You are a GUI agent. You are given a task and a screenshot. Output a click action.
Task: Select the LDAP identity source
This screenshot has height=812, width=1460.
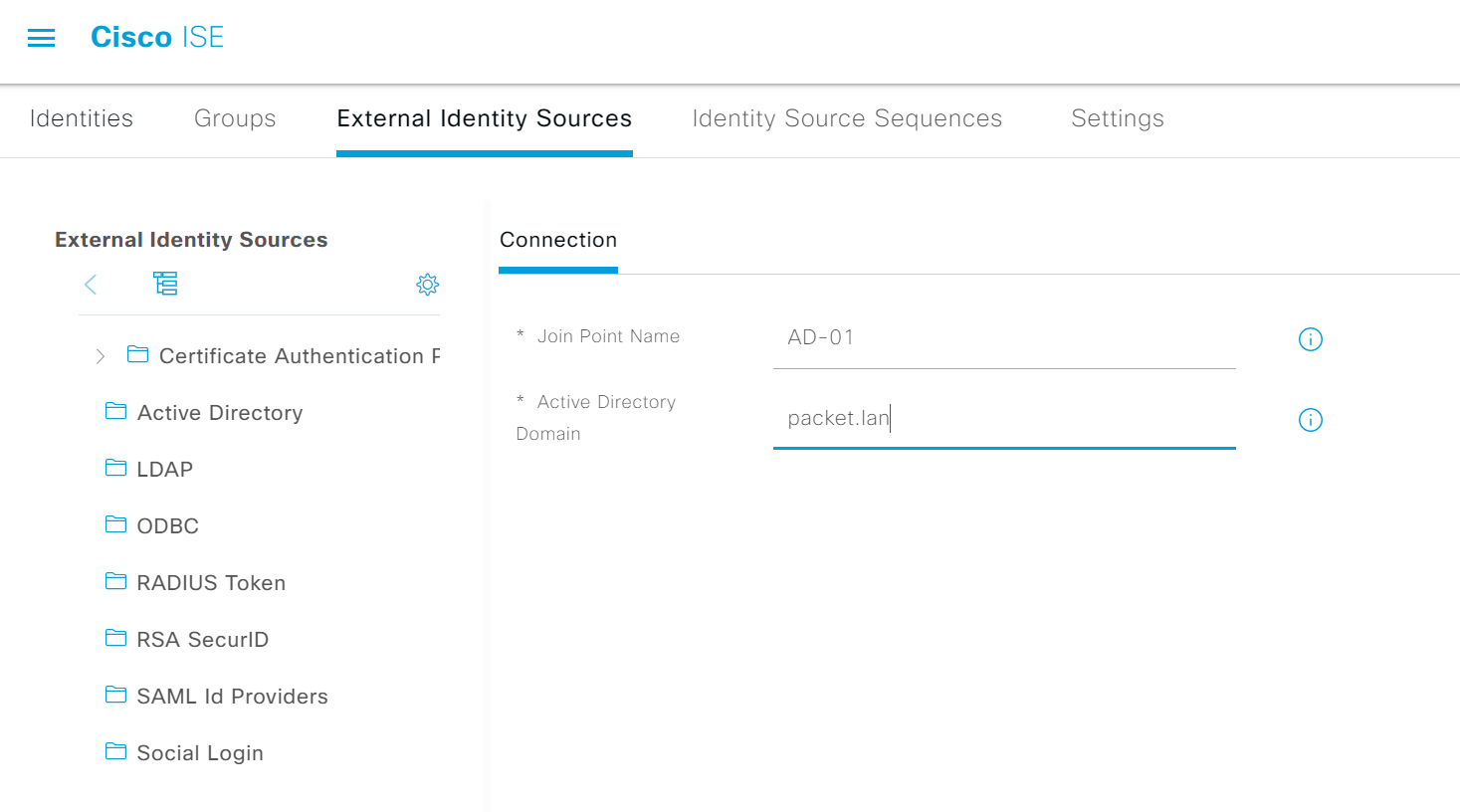coord(165,470)
